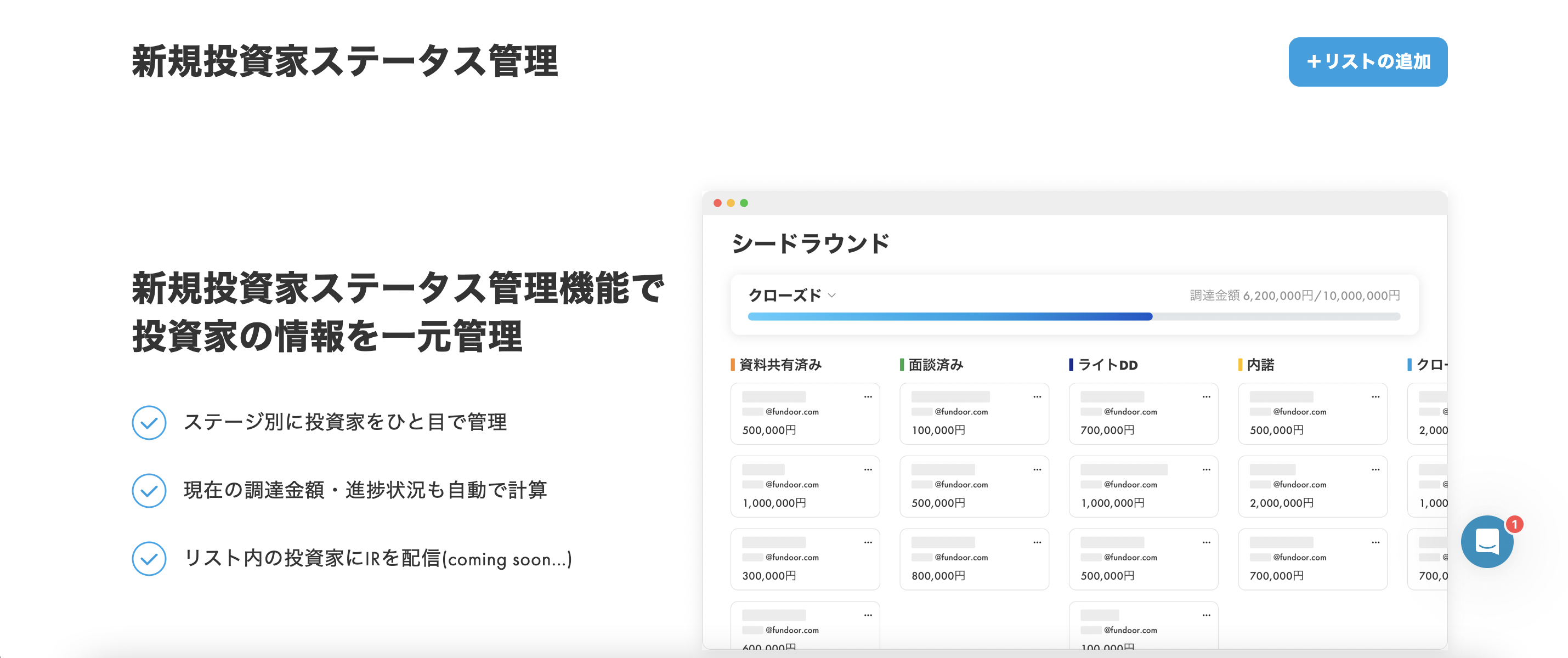Viewport: 1568px width, 658px height.
Task: Click 2,000,000円 amount in 内諾 column
Action: [1281, 503]
